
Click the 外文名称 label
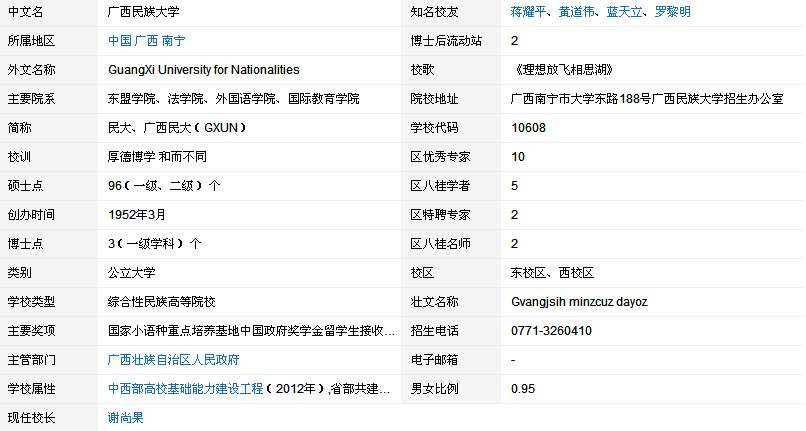[x=31, y=69]
